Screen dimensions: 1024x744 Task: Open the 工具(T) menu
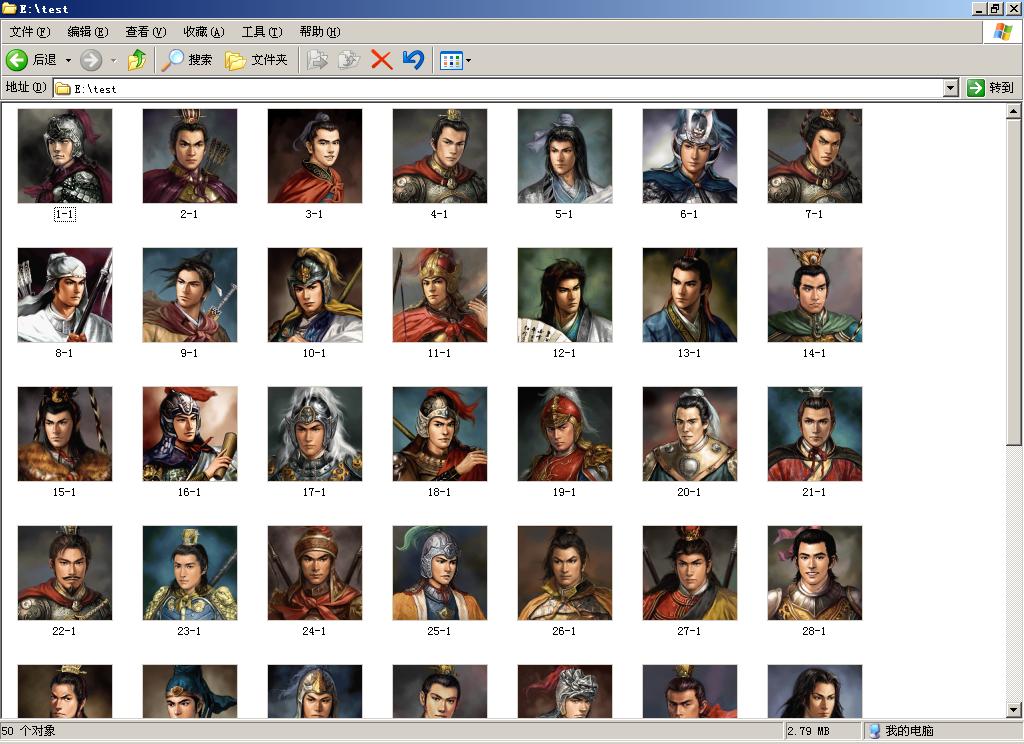click(262, 32)
